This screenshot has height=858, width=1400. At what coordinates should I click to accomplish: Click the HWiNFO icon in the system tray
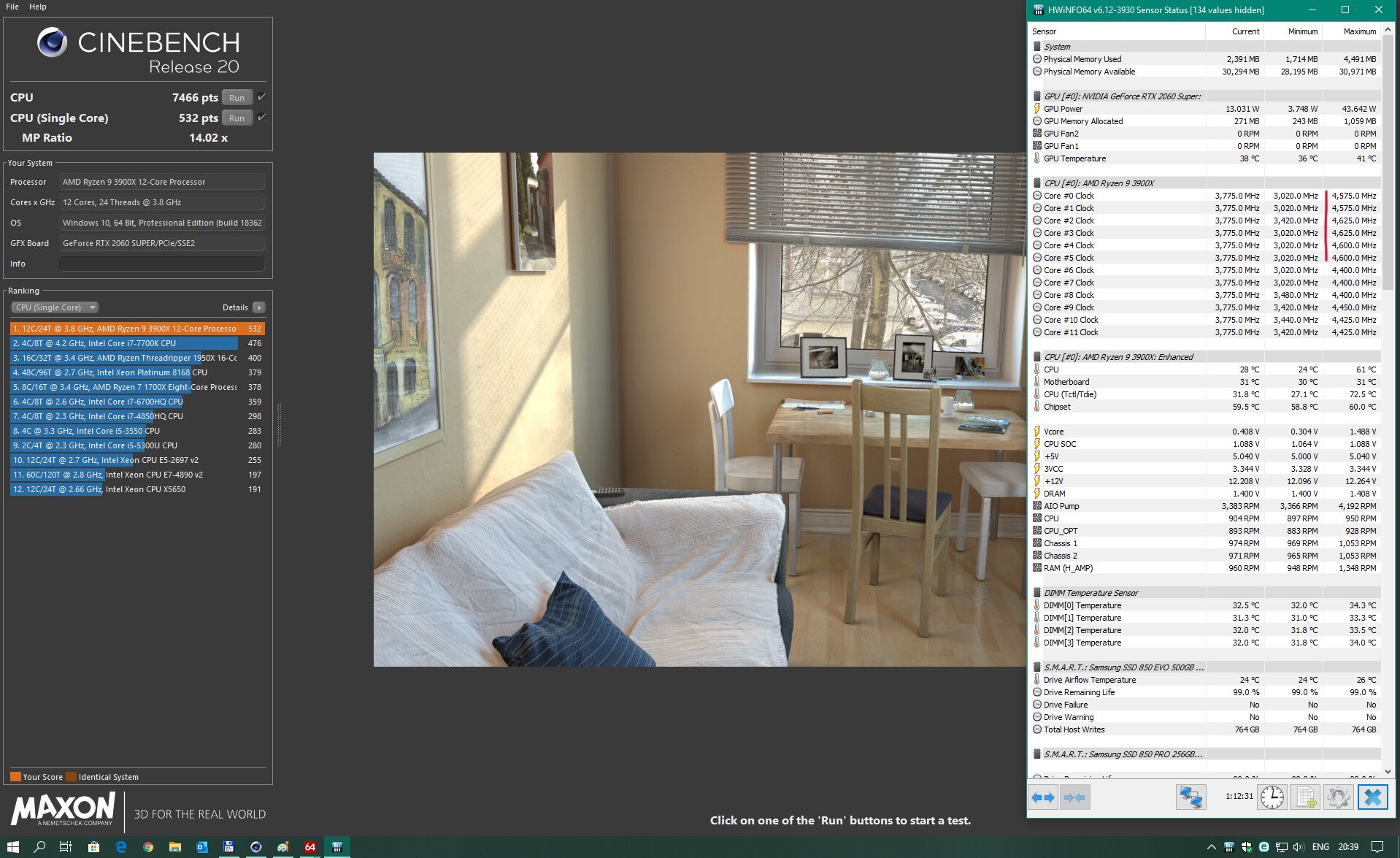tap(1229, 847)
